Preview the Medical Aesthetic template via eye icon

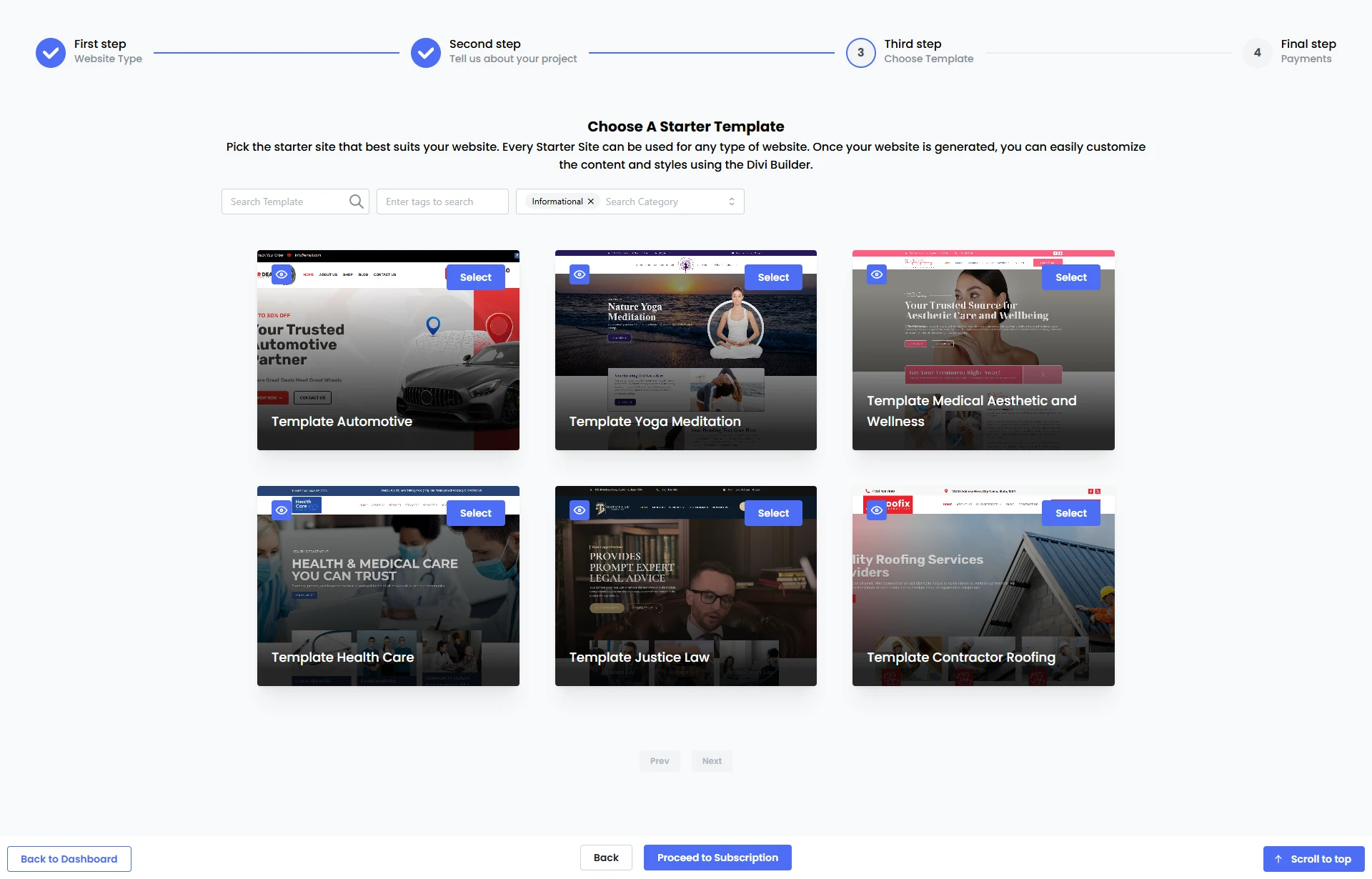tap(877, 274)
